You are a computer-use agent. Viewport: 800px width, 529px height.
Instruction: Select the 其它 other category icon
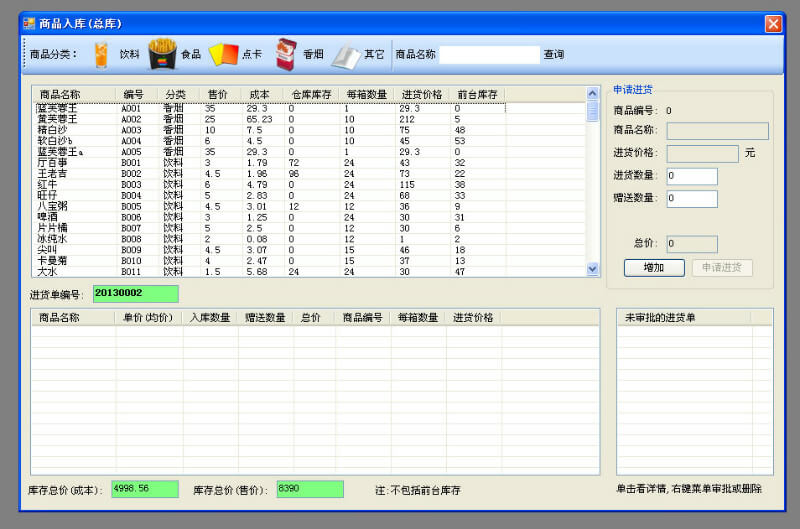tap(346, 55)
